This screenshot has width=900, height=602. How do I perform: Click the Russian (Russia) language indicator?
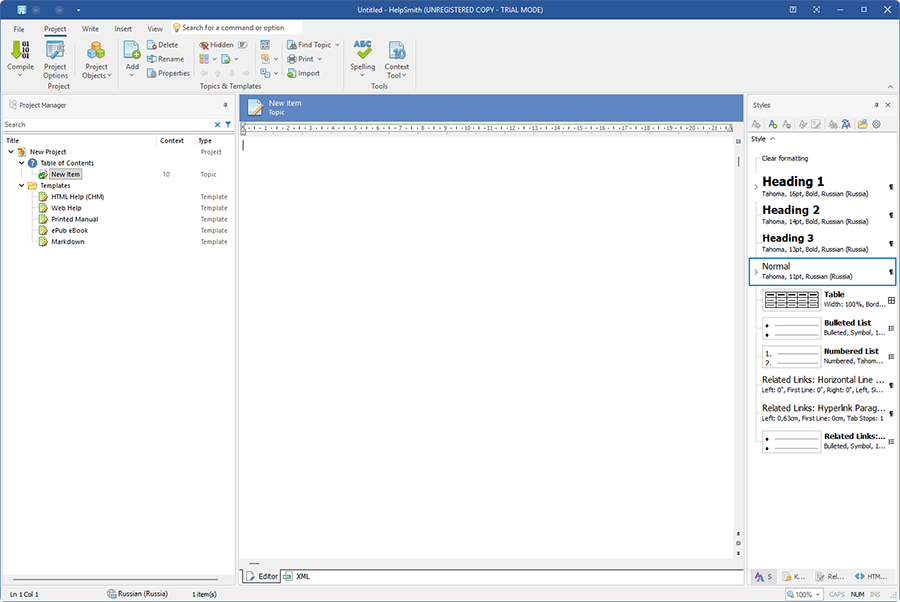point(137,594)
